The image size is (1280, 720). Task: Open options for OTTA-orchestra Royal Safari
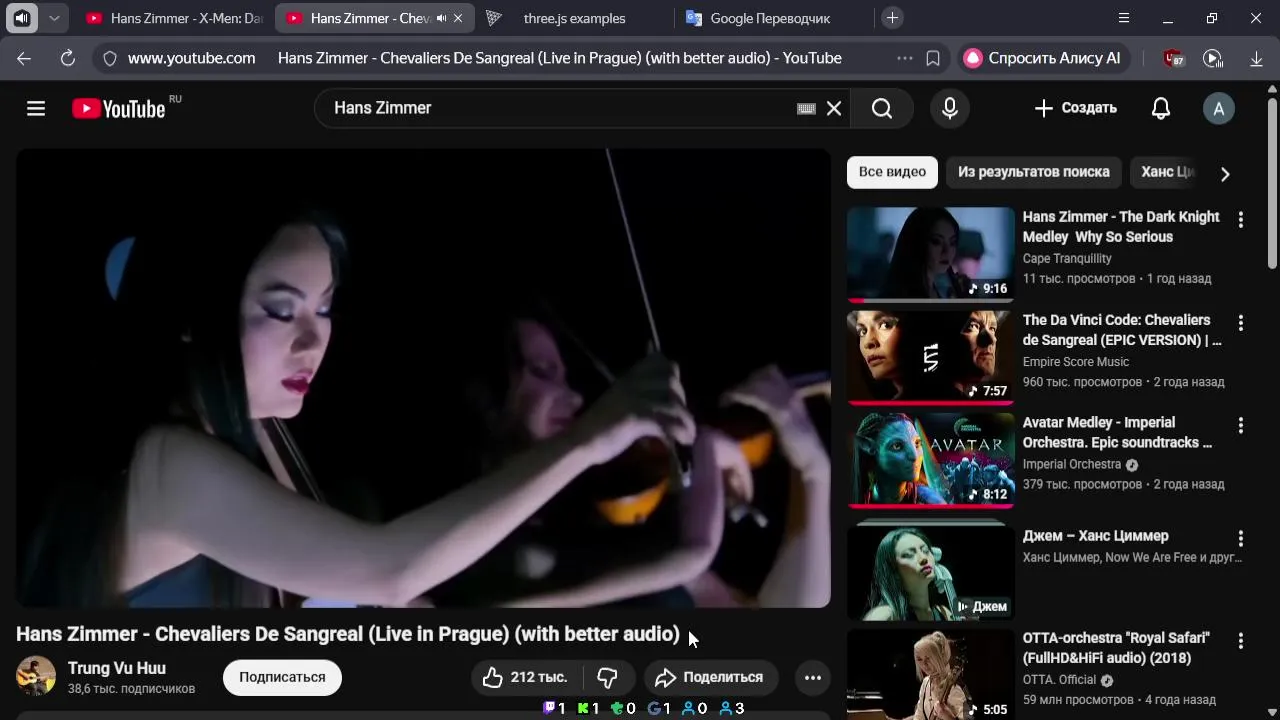point(1240,641)
